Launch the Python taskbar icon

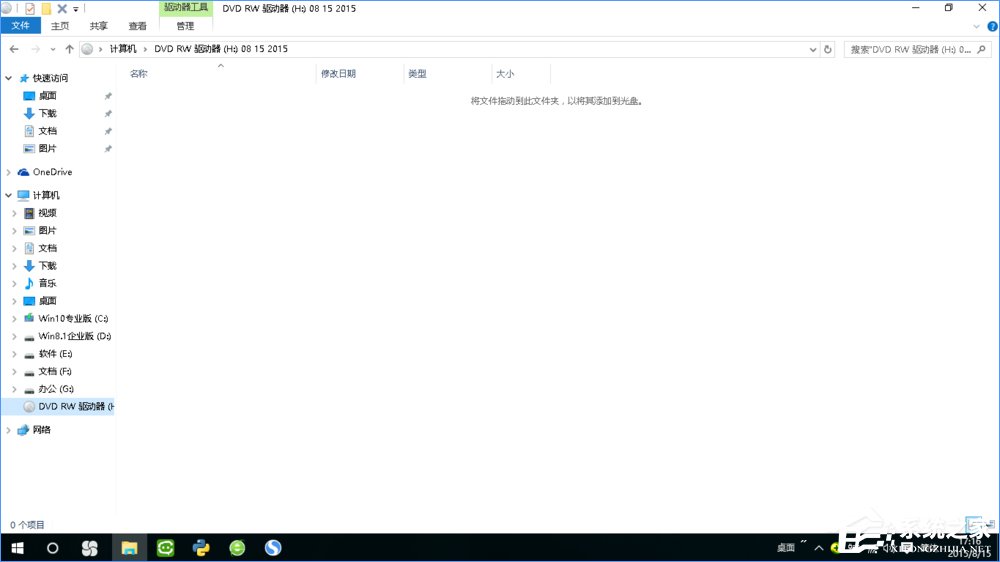pos(202,548)
